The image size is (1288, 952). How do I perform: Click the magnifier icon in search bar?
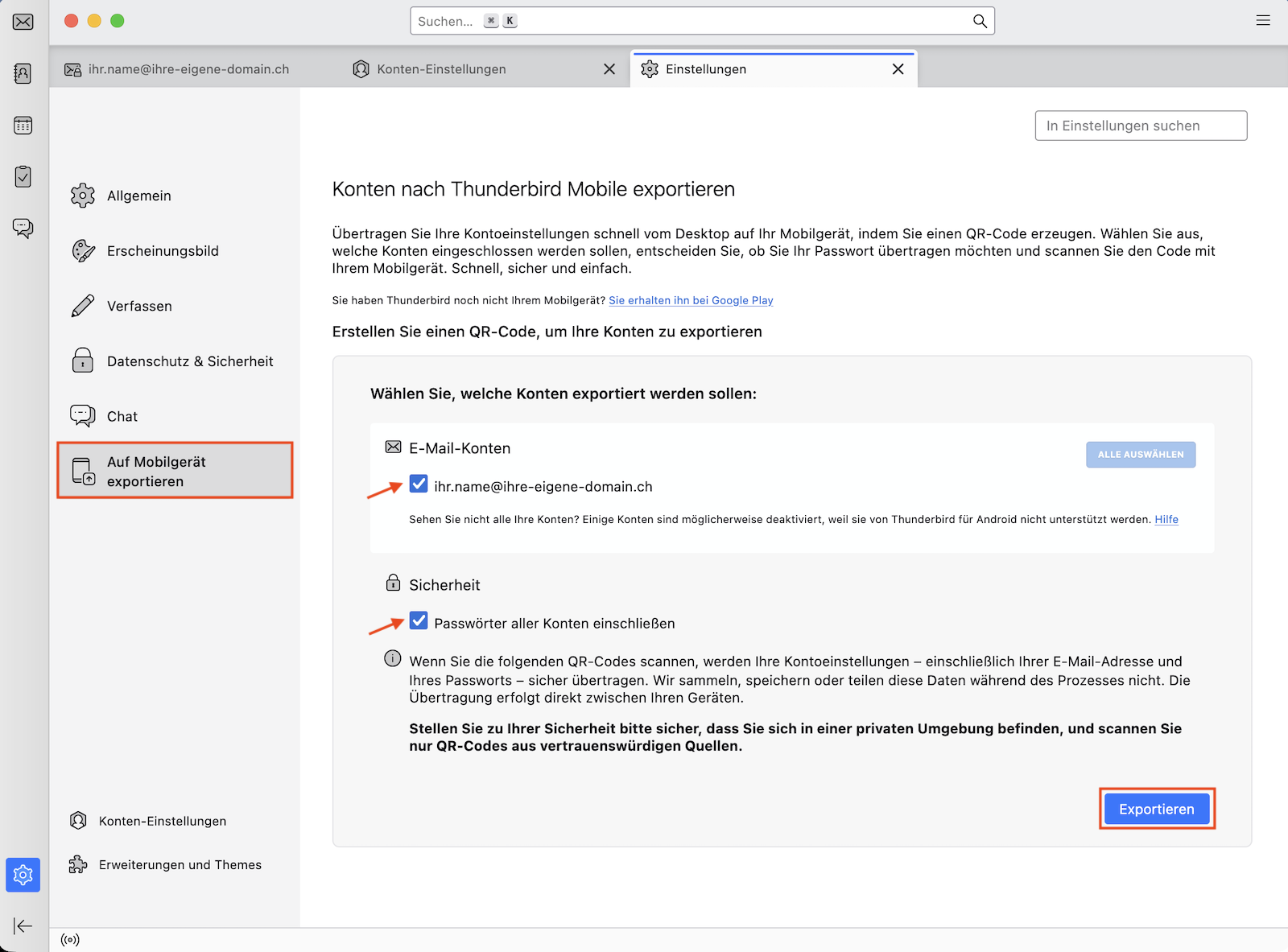coord(980,21)
